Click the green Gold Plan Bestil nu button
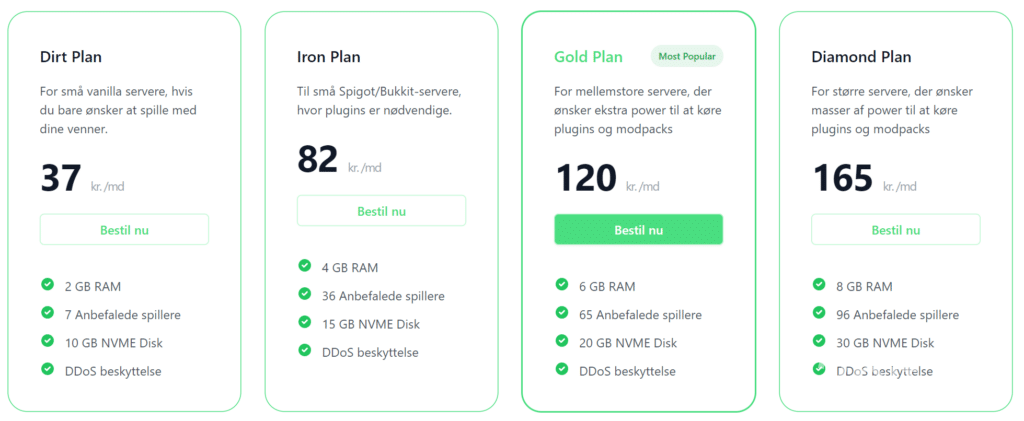Screen dimensions: 1024x421 [638, 230]
